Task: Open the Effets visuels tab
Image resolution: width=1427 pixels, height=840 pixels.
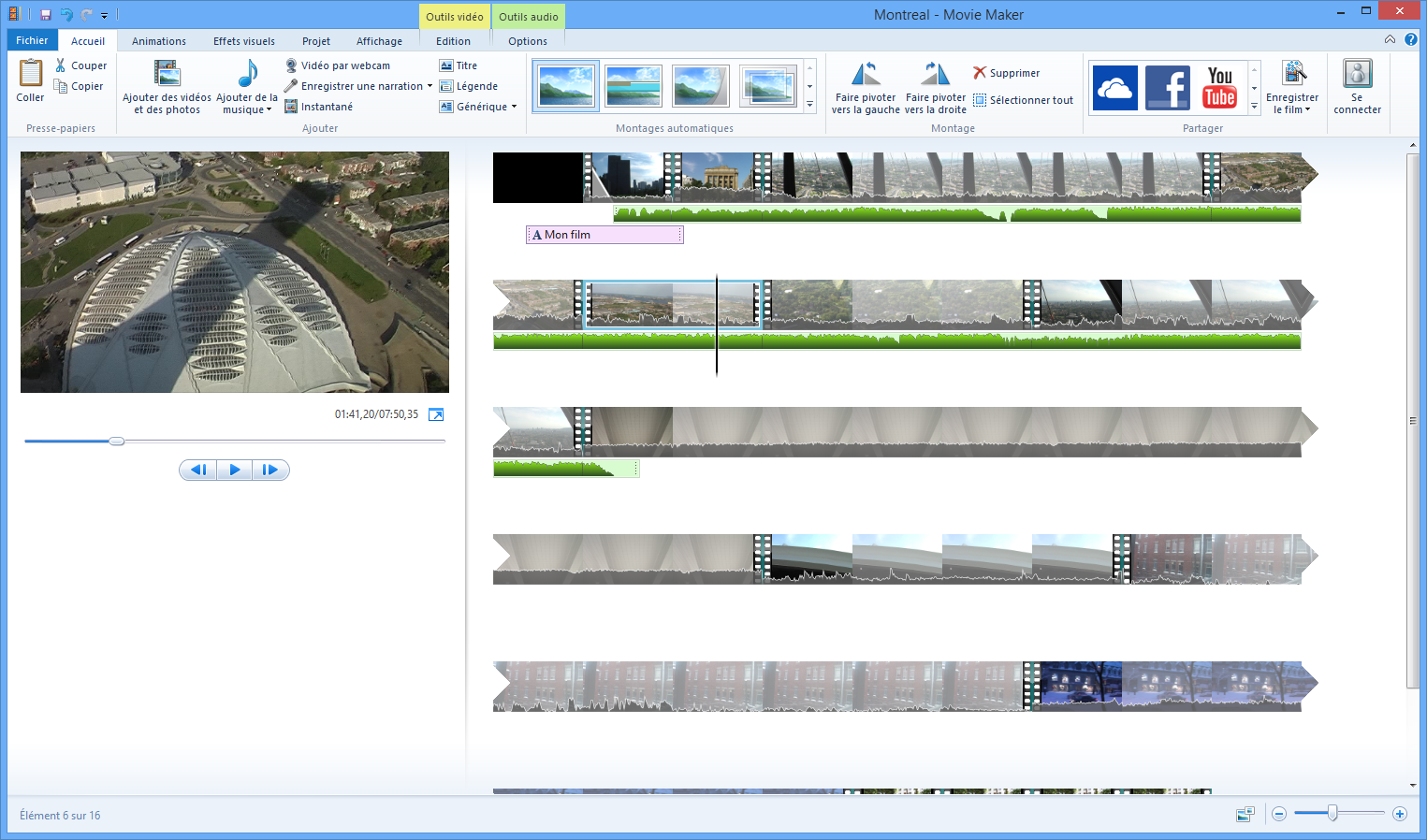Action: click(243, 41)
